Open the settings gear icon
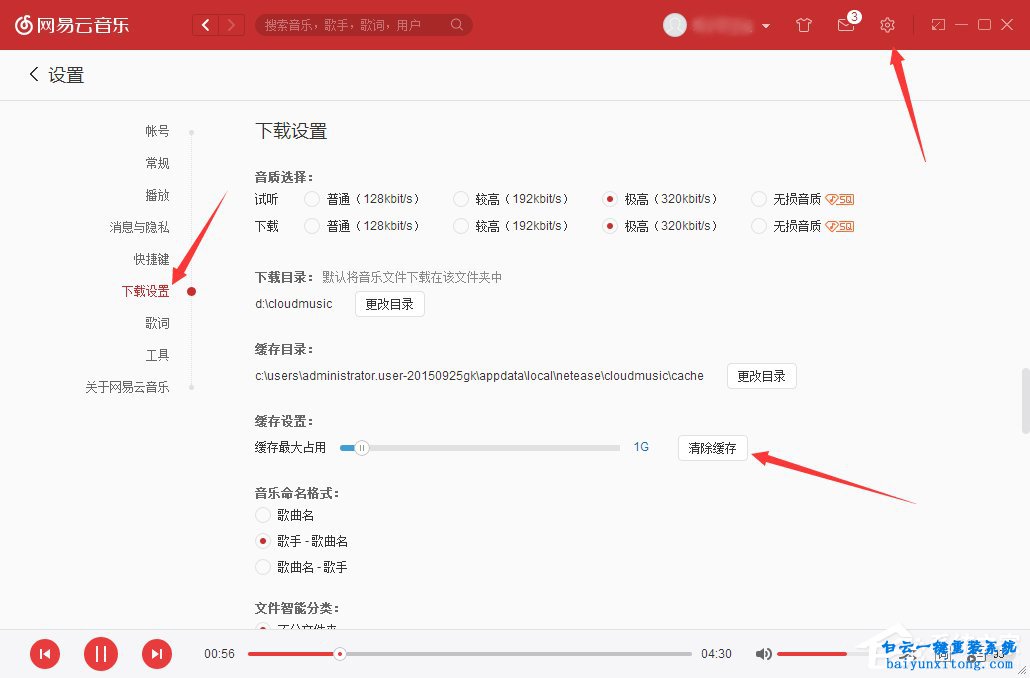The width and height of the screenshot is (1030, 678). point(887,24)
